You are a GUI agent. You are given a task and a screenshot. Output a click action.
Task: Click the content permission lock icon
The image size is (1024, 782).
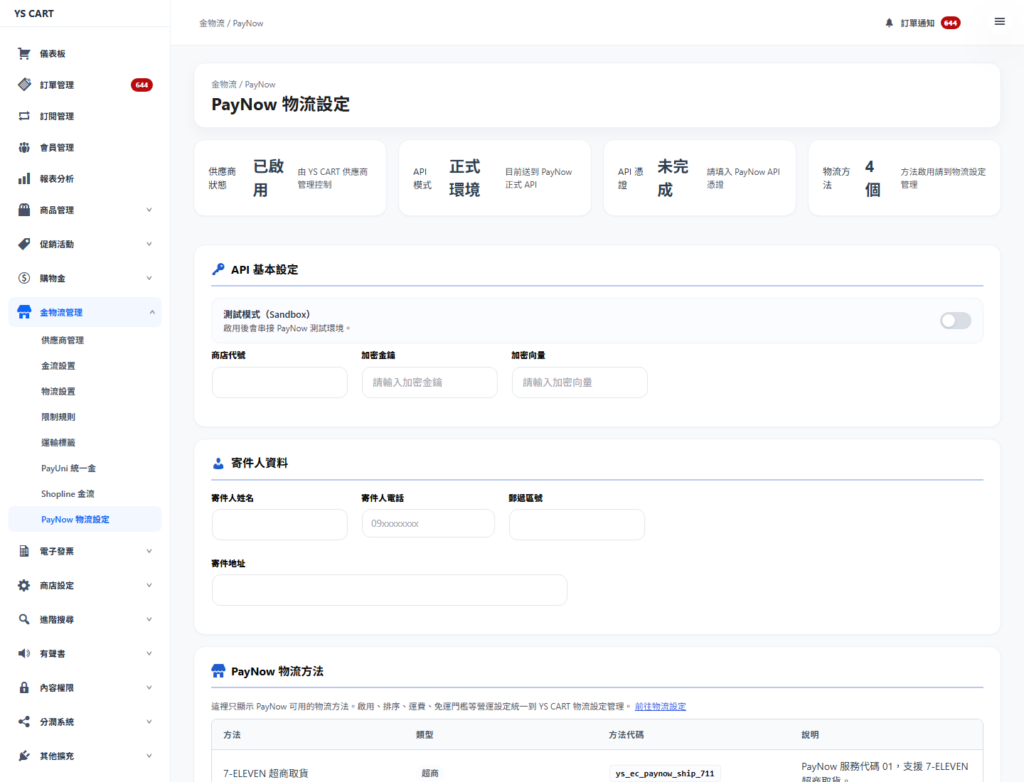coord(24,687)
